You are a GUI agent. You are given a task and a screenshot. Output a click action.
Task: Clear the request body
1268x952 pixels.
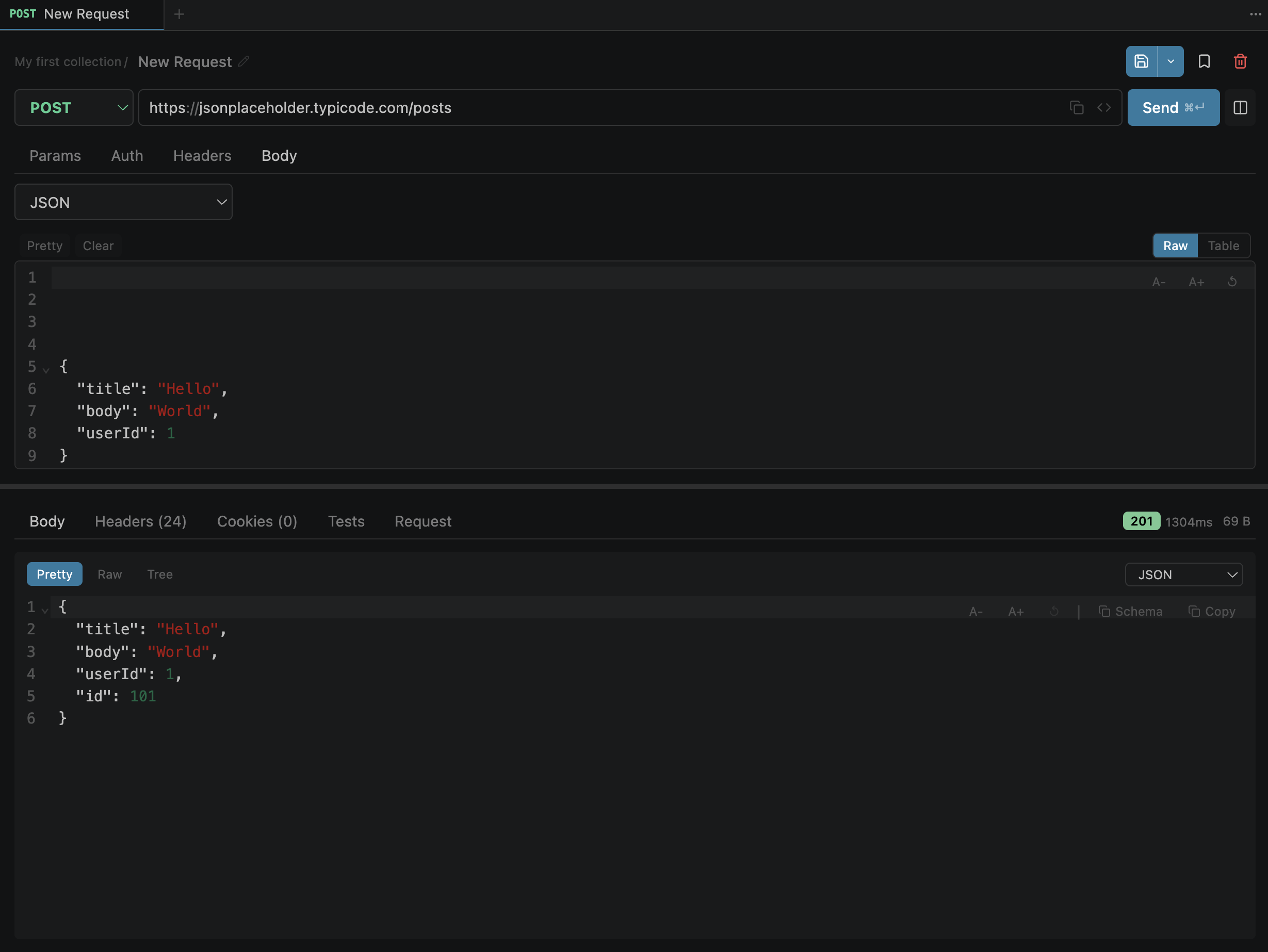pyautogui.click(x=98, y=246)
